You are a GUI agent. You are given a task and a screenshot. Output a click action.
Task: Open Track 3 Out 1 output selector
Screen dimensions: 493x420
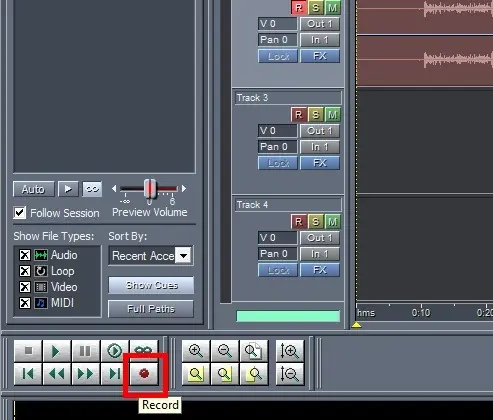click(x=320, y=131)
